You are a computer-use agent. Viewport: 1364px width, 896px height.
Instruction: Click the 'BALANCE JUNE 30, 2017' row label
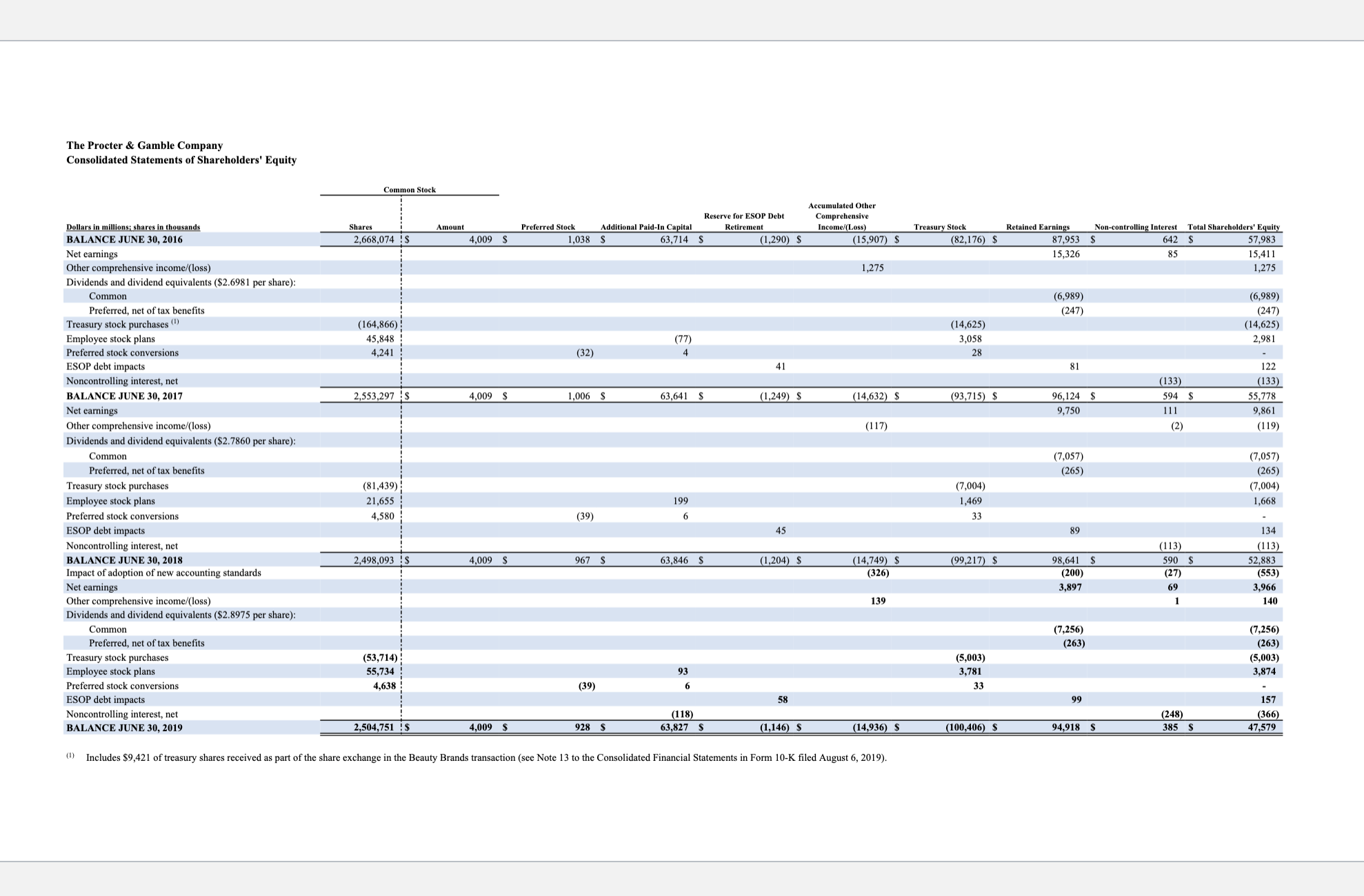pos(124,396)
